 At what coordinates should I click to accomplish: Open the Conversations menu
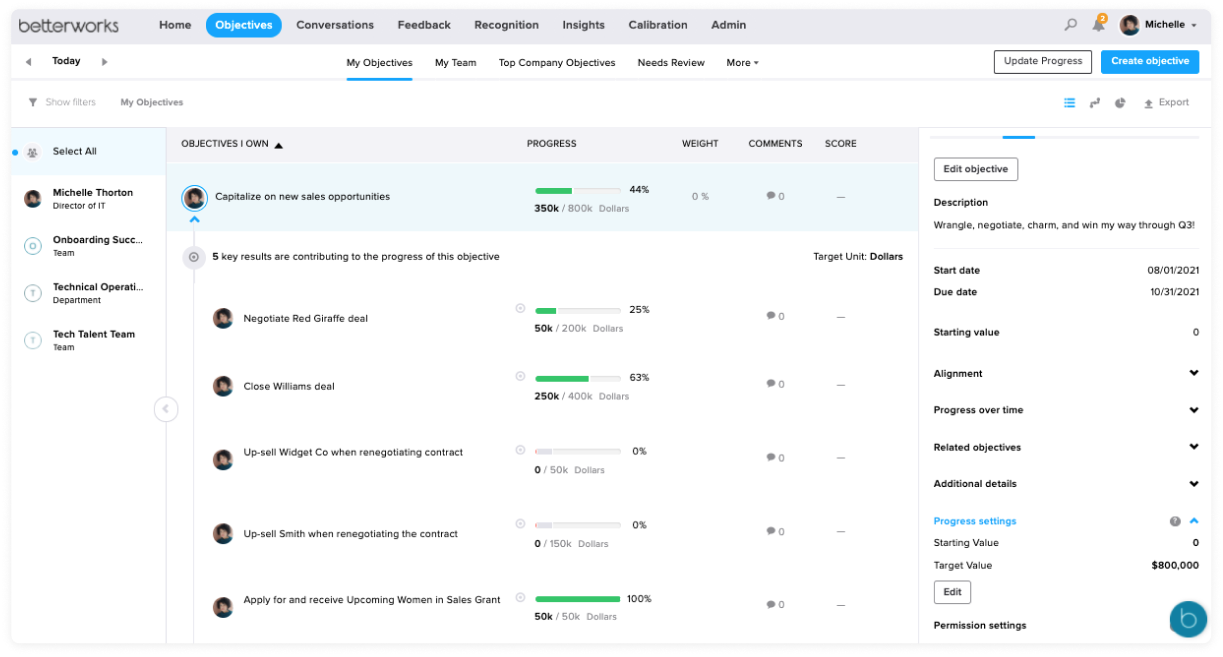coord(335,25)
